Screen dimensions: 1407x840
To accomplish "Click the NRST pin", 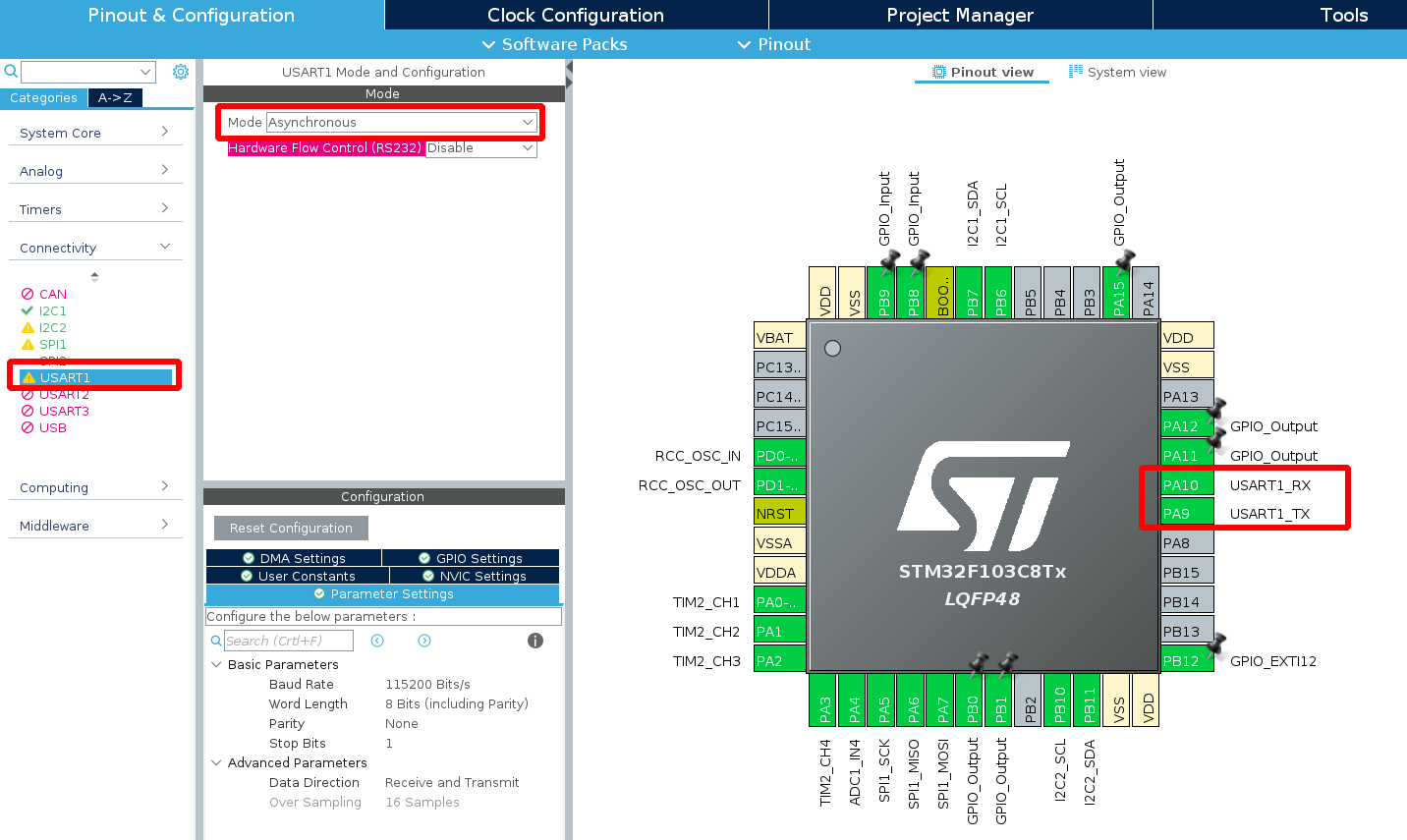I will pos(780,513).
